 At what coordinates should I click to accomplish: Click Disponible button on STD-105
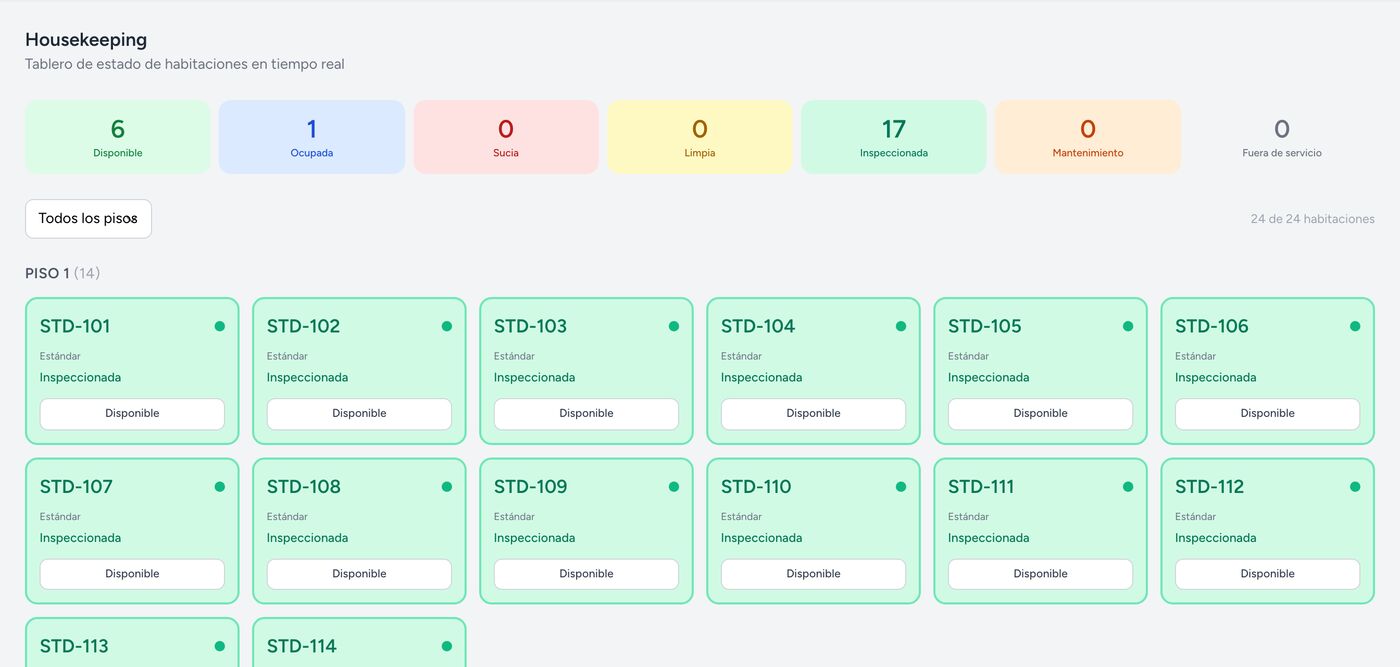coord(1040,414)
